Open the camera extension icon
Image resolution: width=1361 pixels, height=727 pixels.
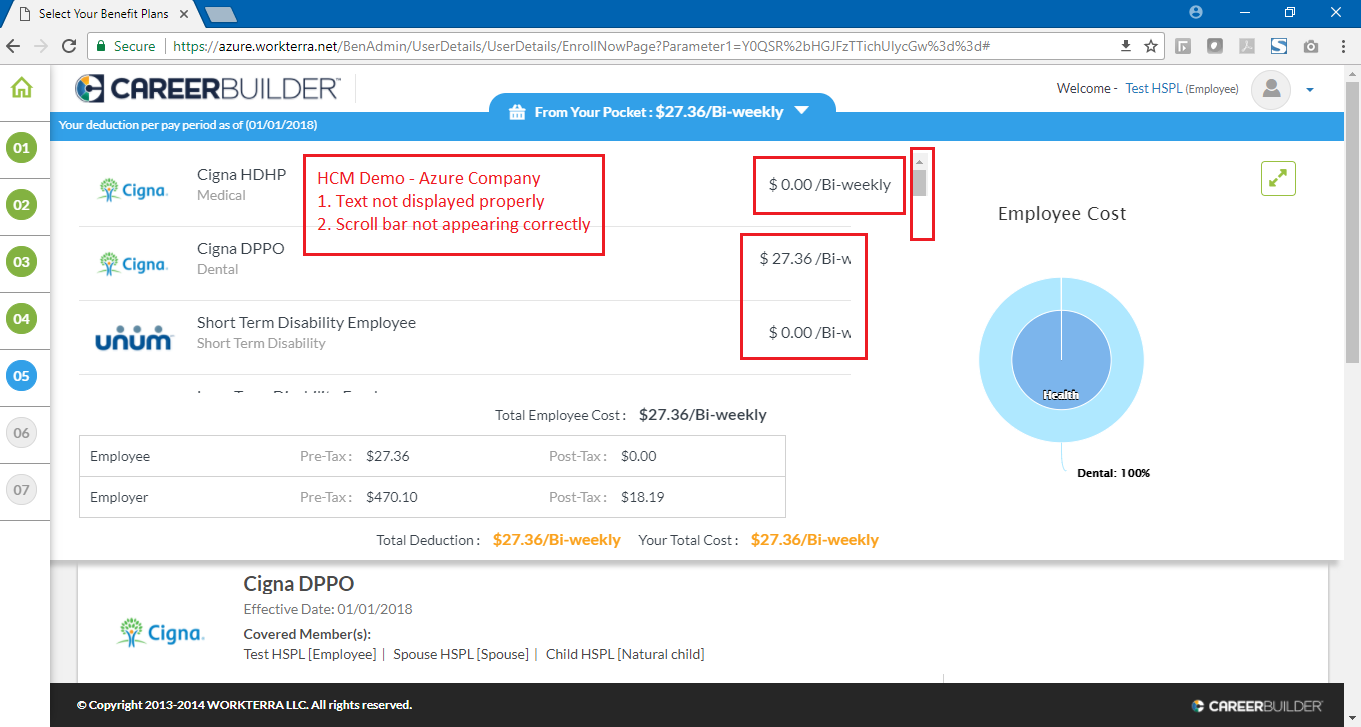(1311, 46)
